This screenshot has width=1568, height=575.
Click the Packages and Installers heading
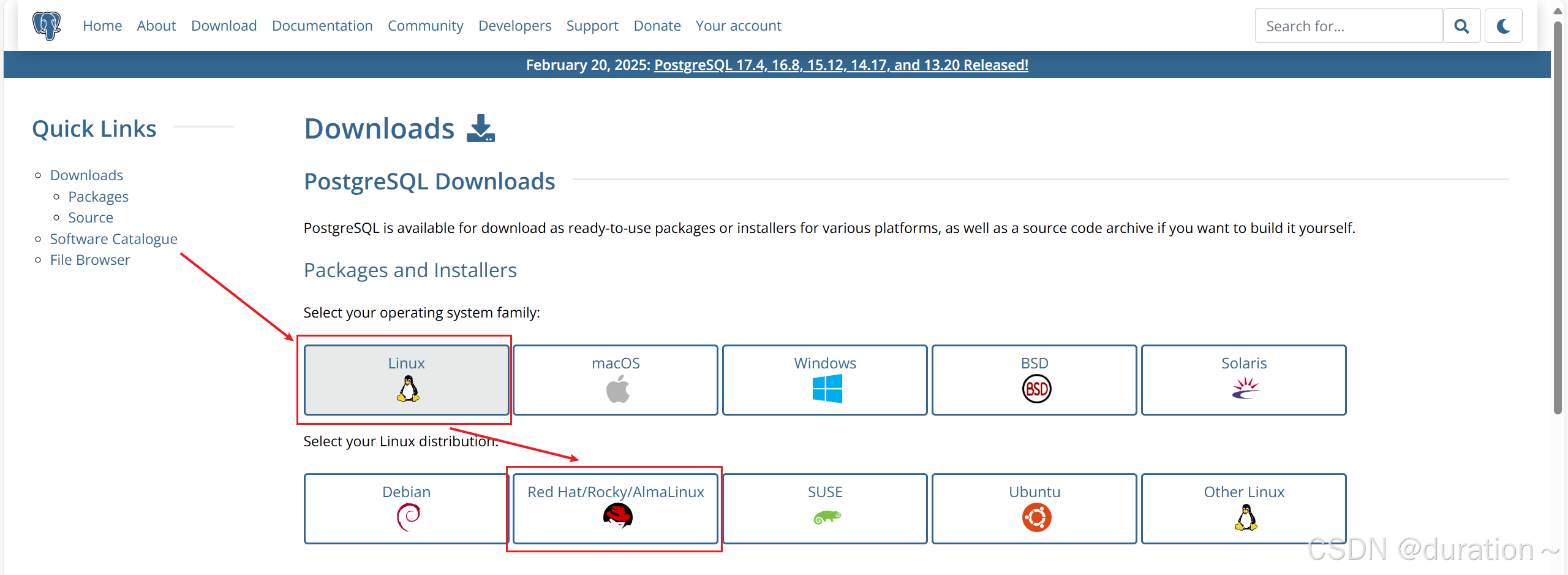pyautogui.click(x=410, y=270)
